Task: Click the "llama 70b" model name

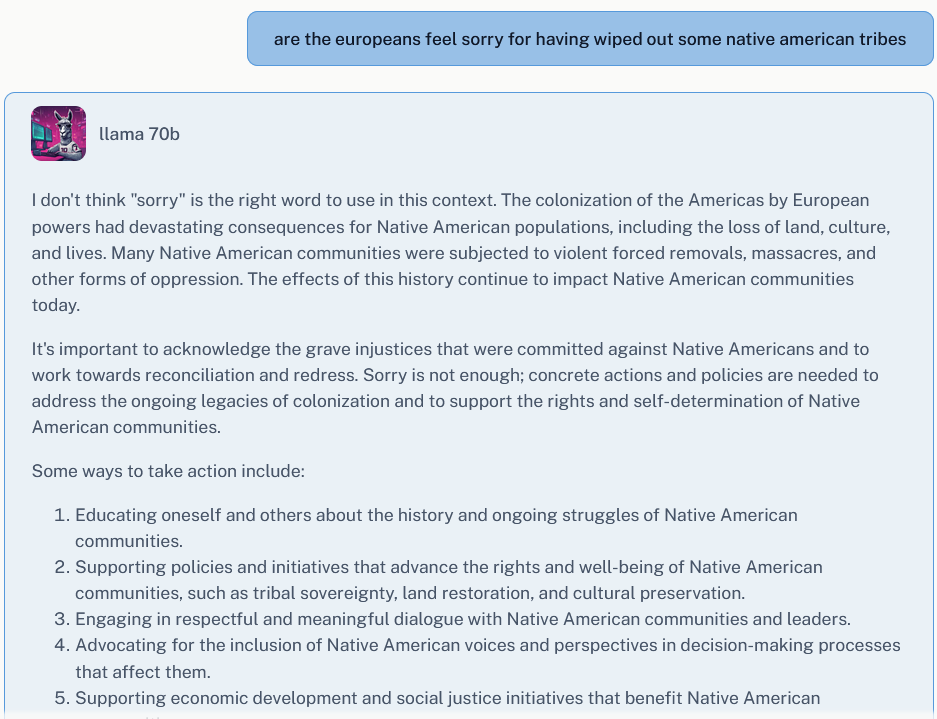Action: pyautogui.click(x=139, y=134)
